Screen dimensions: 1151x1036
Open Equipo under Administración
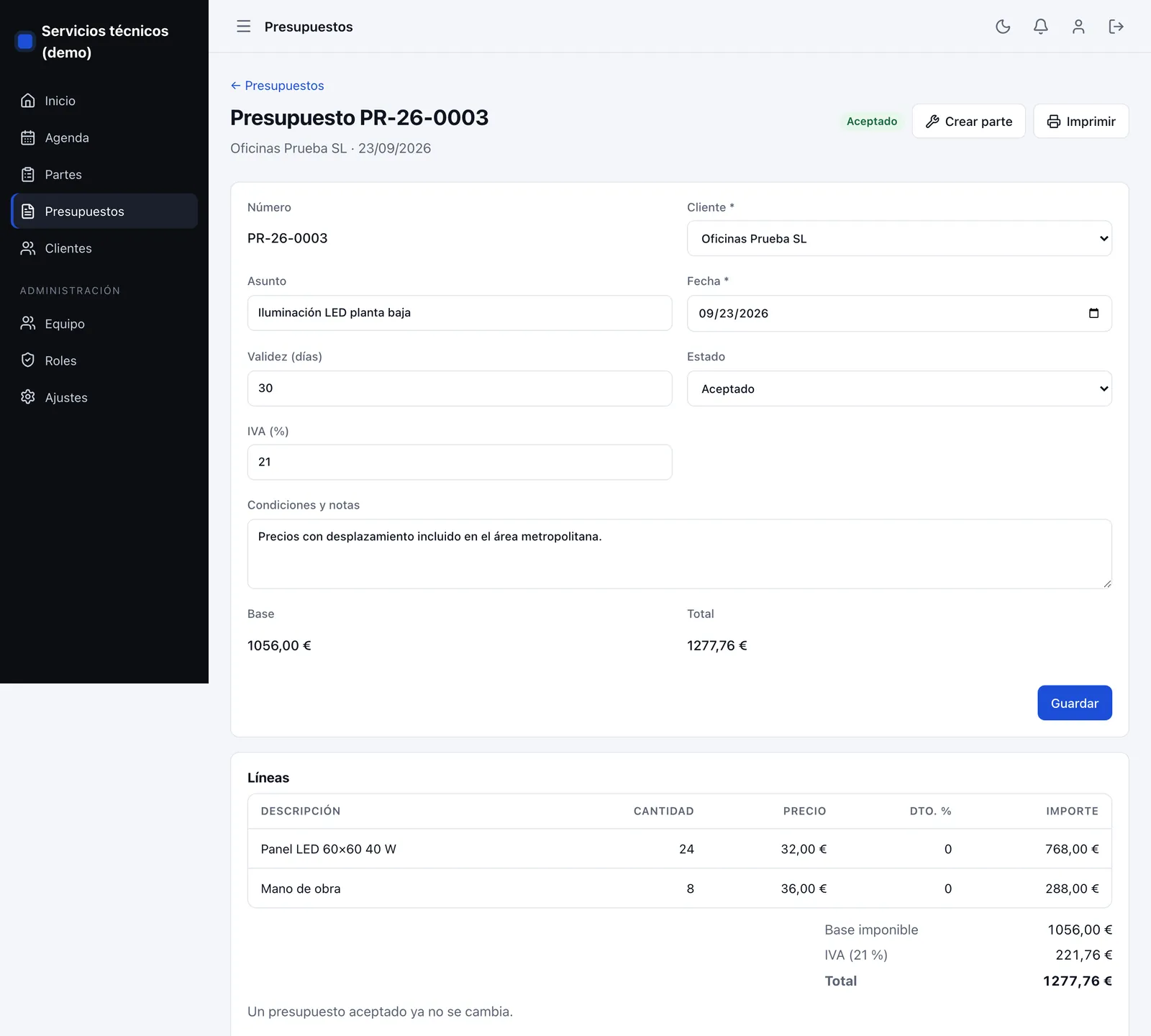[x=104, y=324]
